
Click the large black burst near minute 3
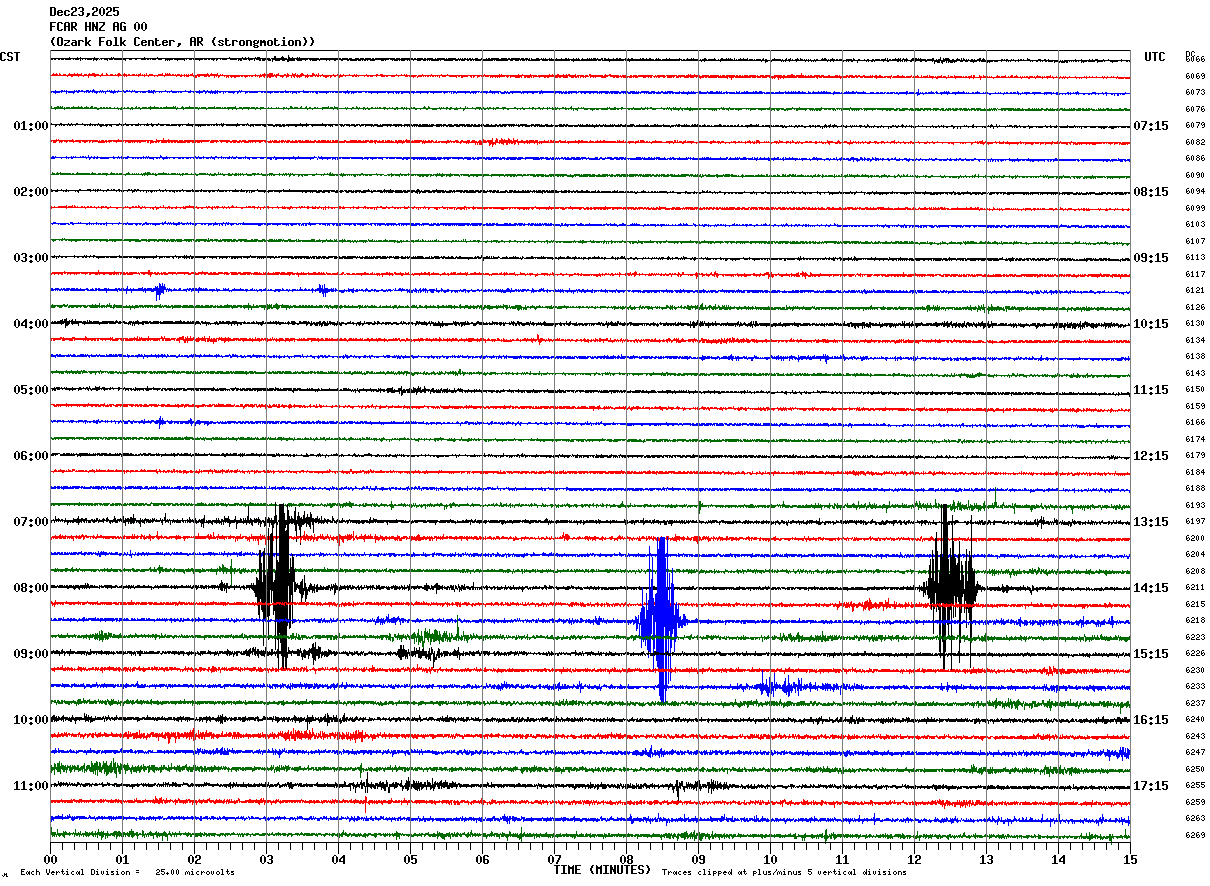pos(277,587)
